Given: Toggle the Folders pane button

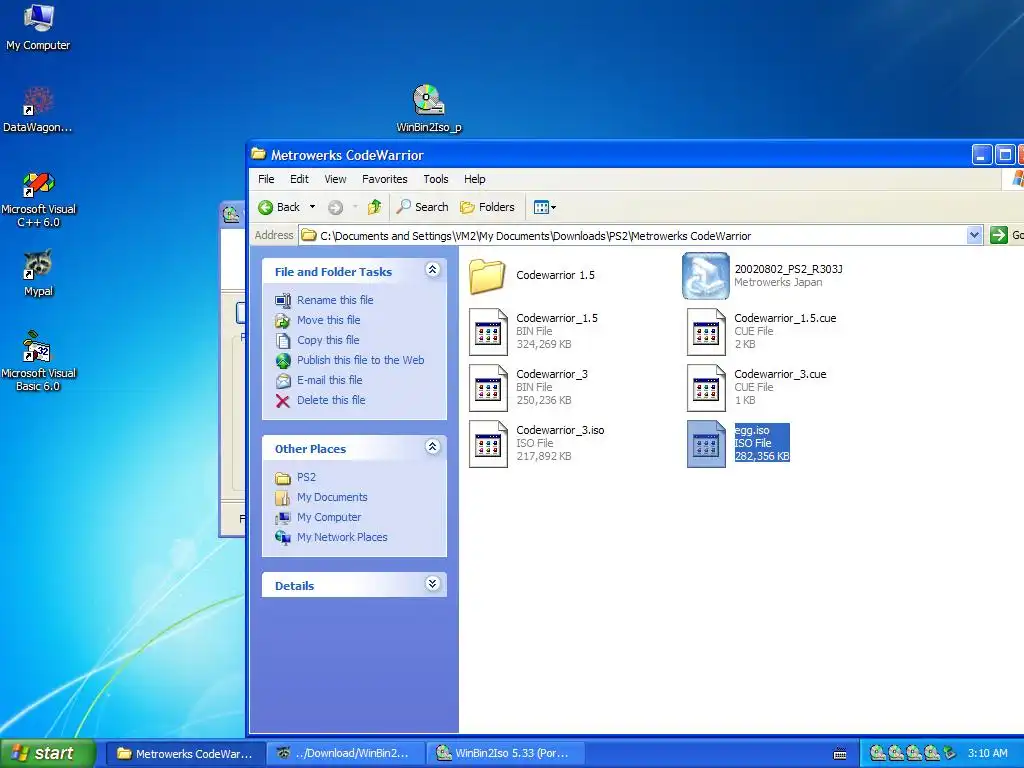Looking at the screenshot, I should (x=487, y=207).
